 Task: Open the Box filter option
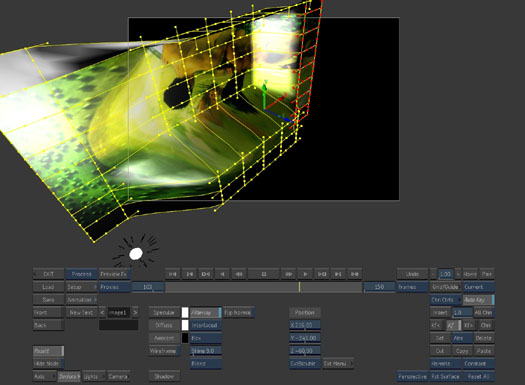click(206, 338)
